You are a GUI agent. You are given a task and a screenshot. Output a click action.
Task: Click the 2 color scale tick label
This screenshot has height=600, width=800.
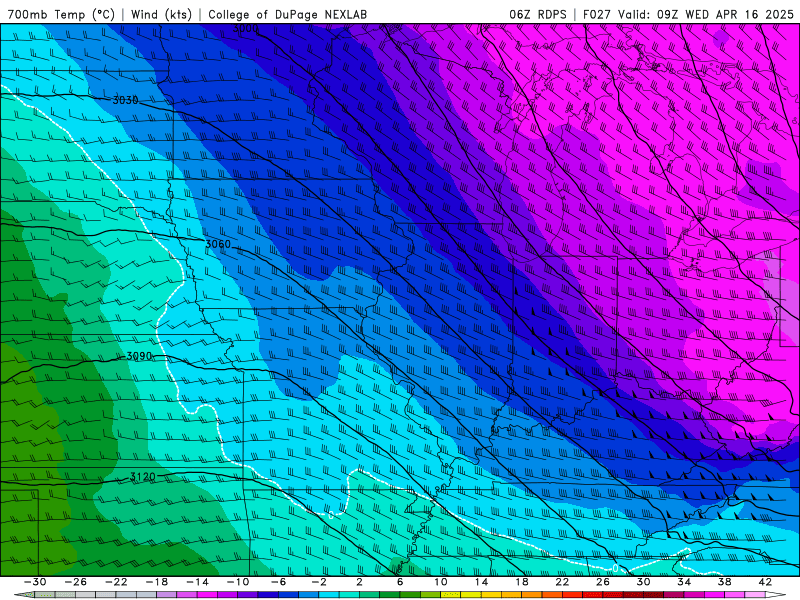point(359,582)
